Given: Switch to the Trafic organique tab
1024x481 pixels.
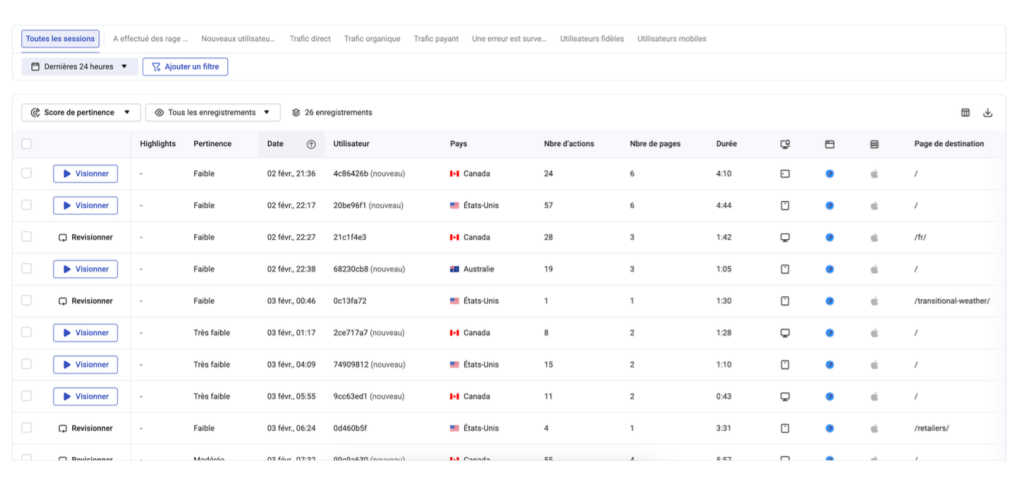Looking at the screenshot, I should click(372, 39).
